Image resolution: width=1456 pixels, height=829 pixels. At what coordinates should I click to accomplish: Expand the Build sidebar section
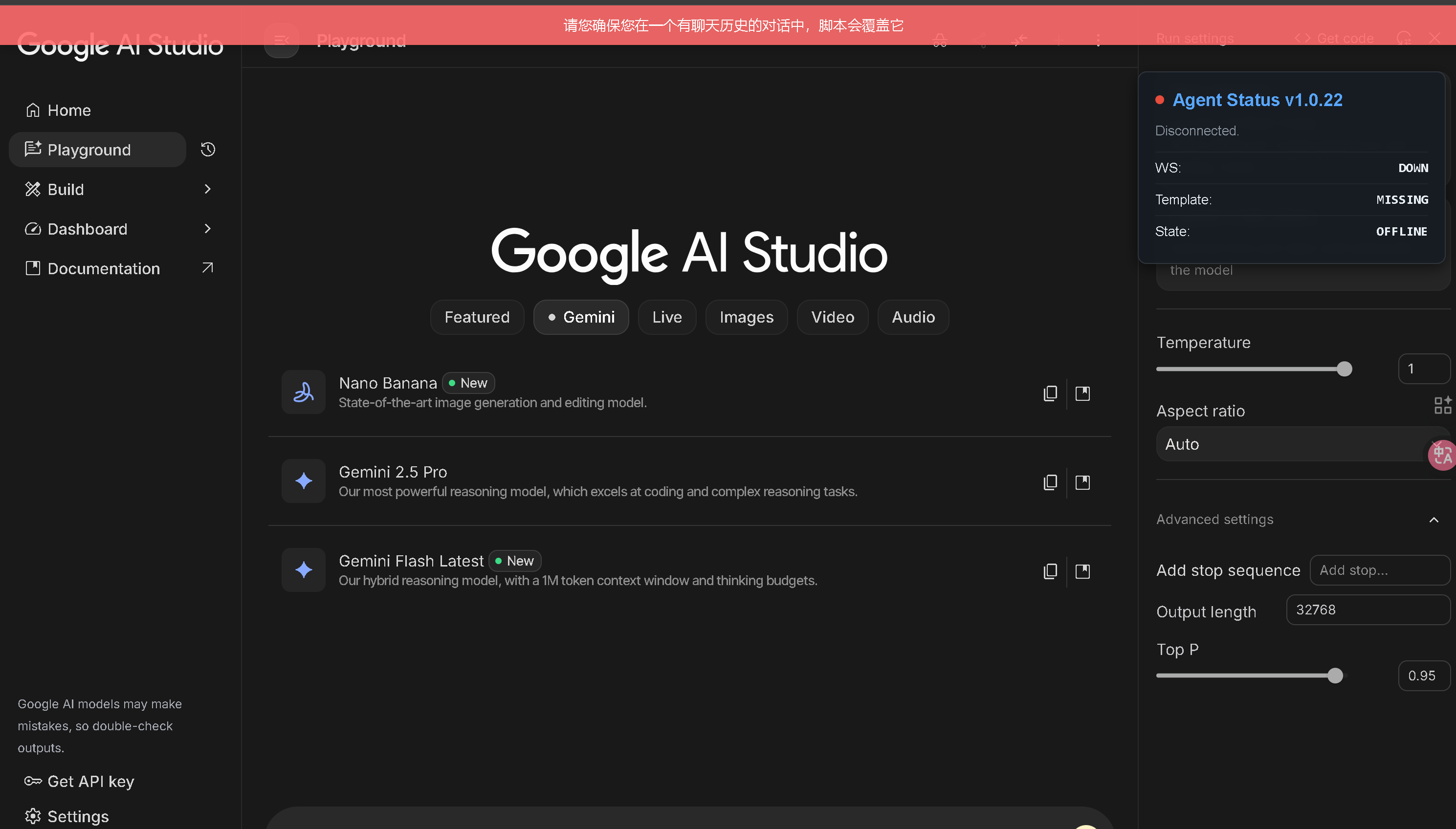click(207, 189)
